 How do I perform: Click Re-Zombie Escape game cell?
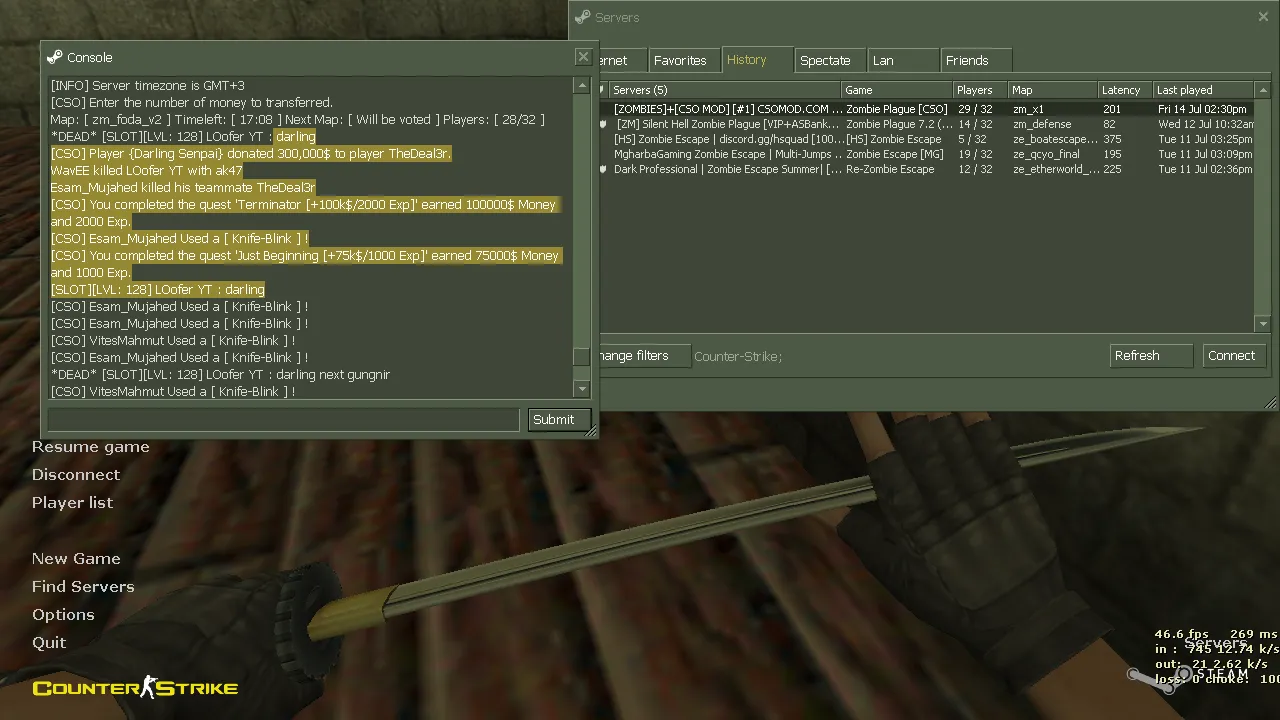coord(890,169)
